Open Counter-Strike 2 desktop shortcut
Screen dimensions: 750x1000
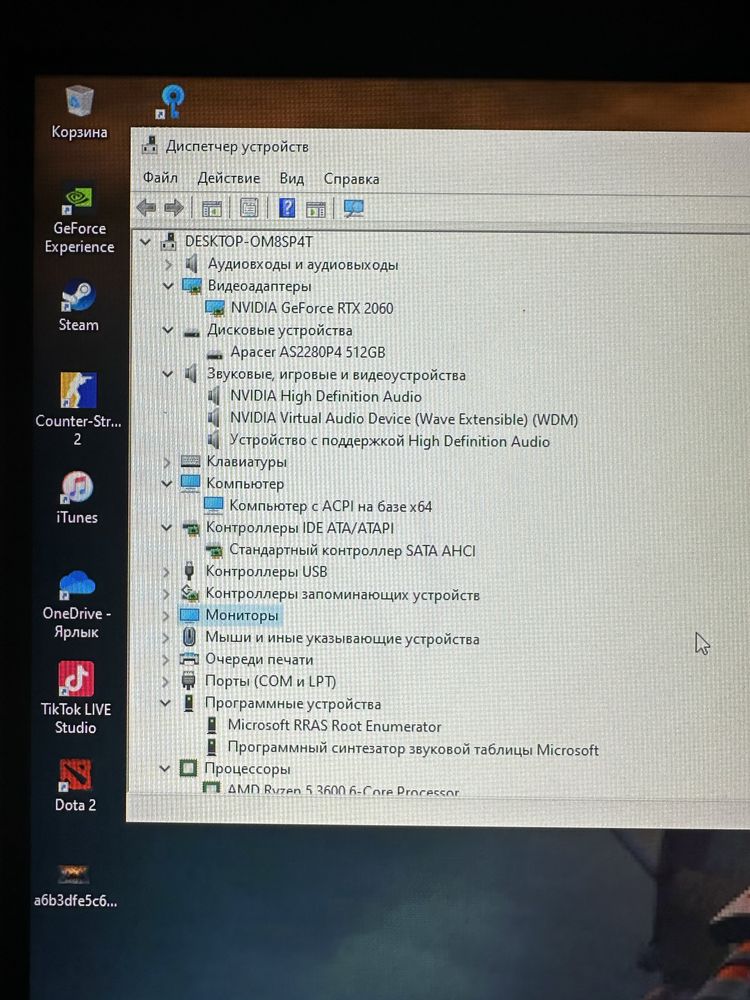pos(78,409)
